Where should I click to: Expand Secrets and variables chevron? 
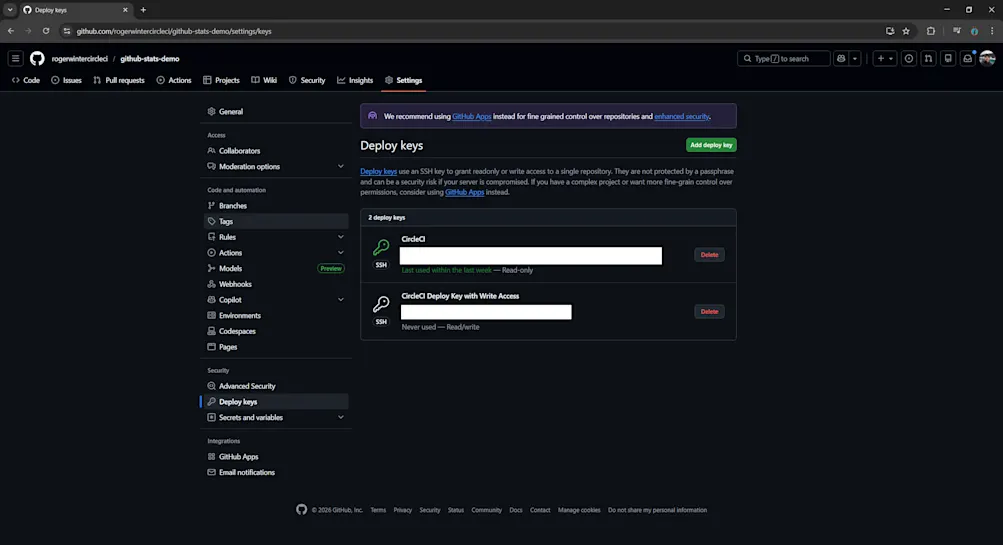[x=340, y=417]
